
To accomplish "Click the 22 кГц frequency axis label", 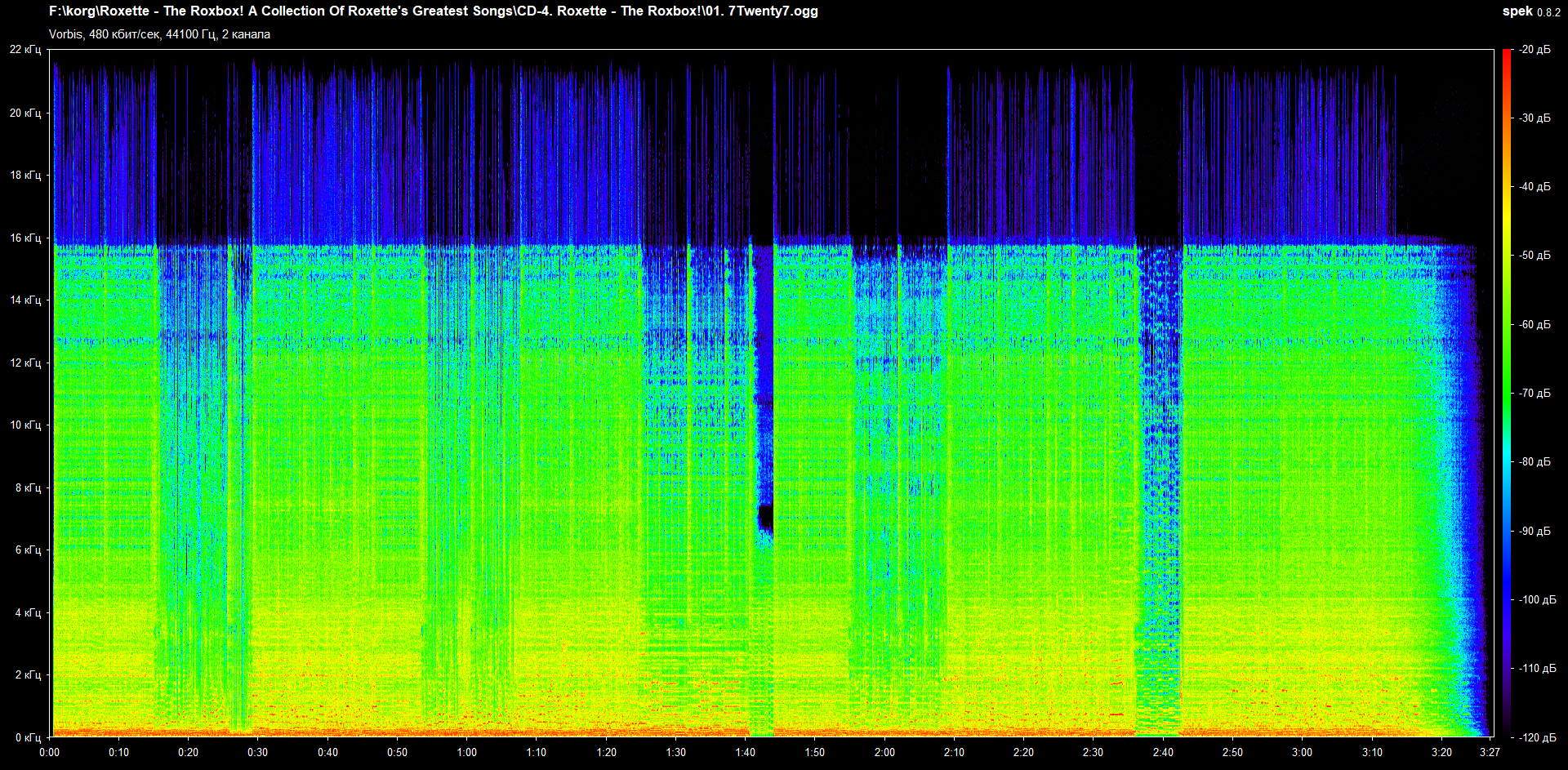I will pyautogui.click(x=25, y=50).
